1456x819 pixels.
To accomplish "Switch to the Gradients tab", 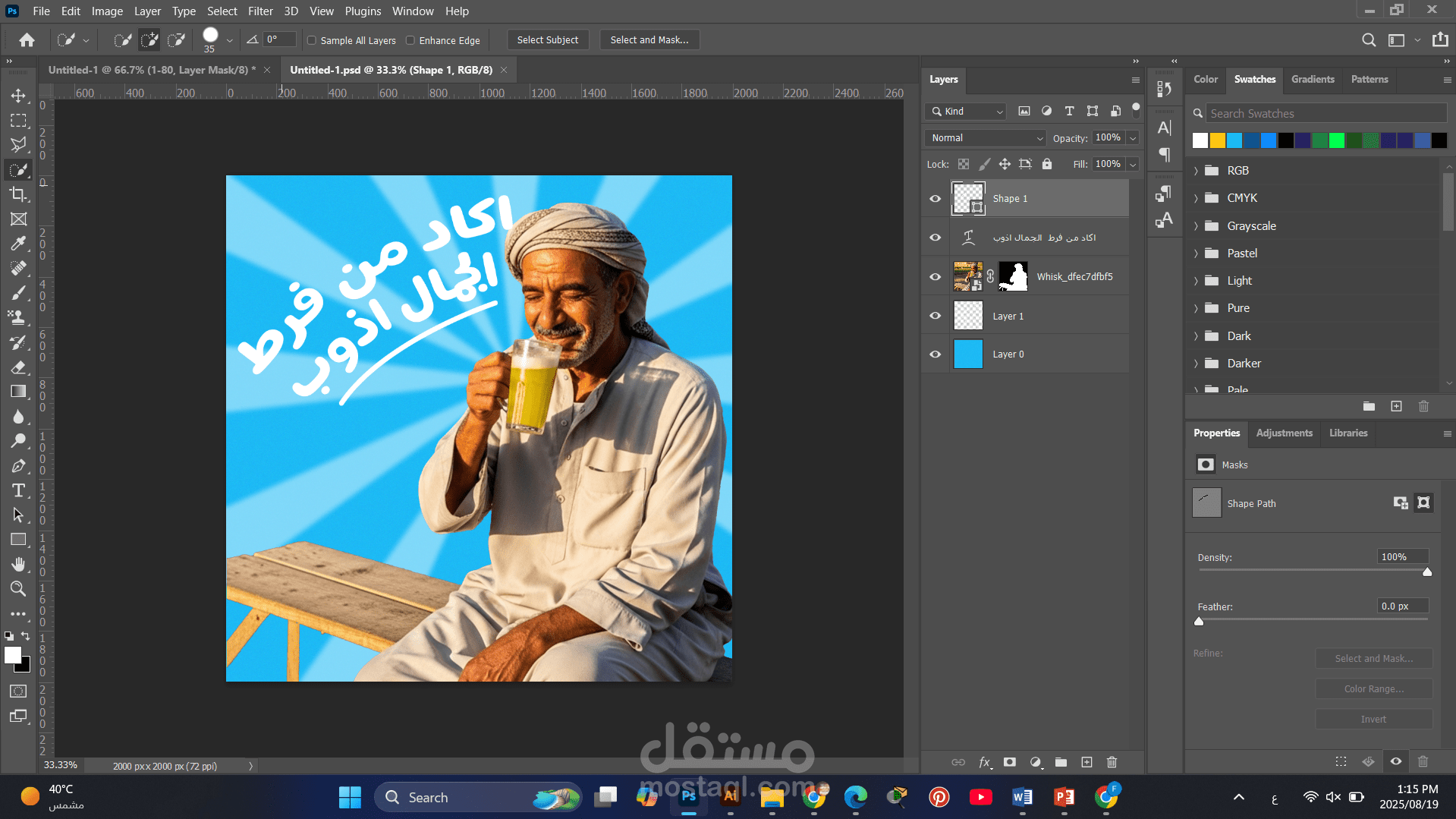I will coord(1313,79).
